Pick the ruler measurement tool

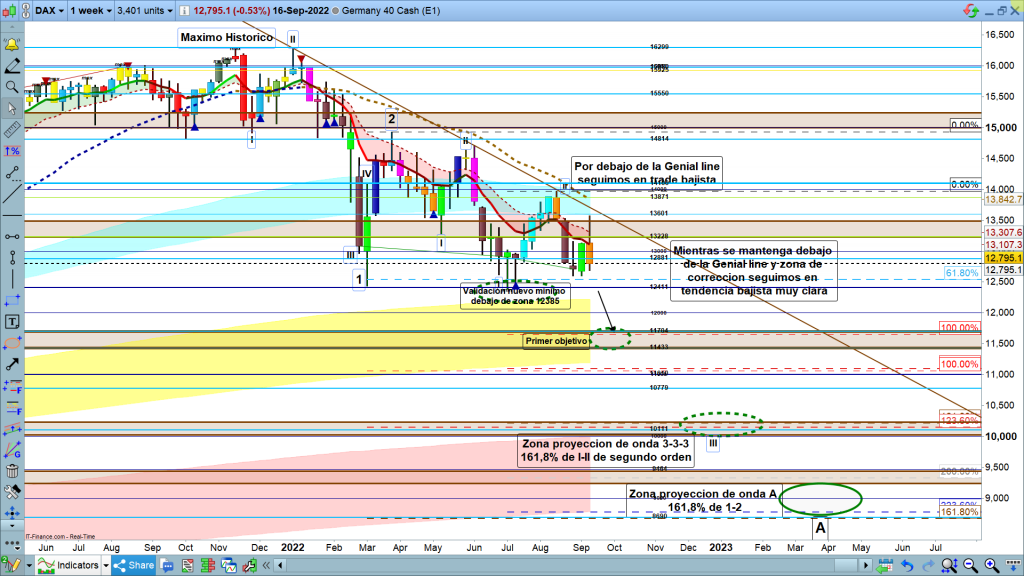[x=12, y=129]
